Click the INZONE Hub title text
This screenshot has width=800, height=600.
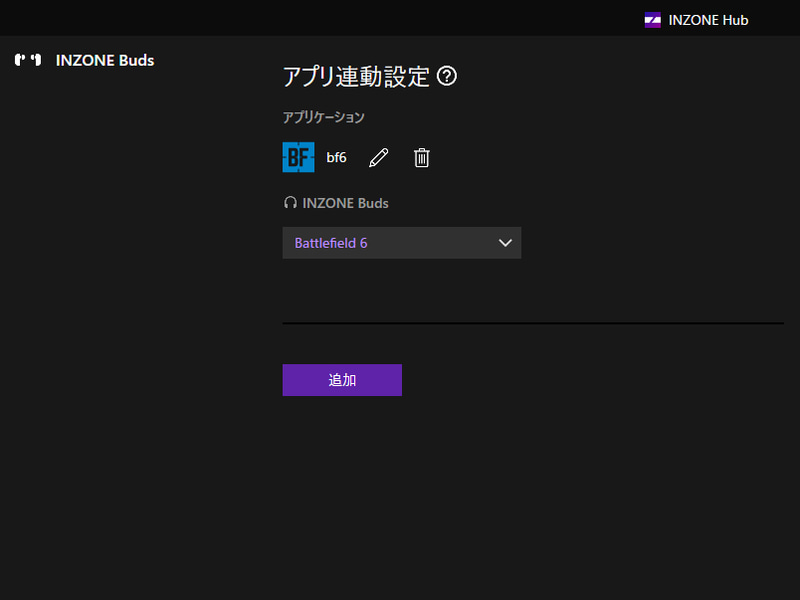coord(708,20)
